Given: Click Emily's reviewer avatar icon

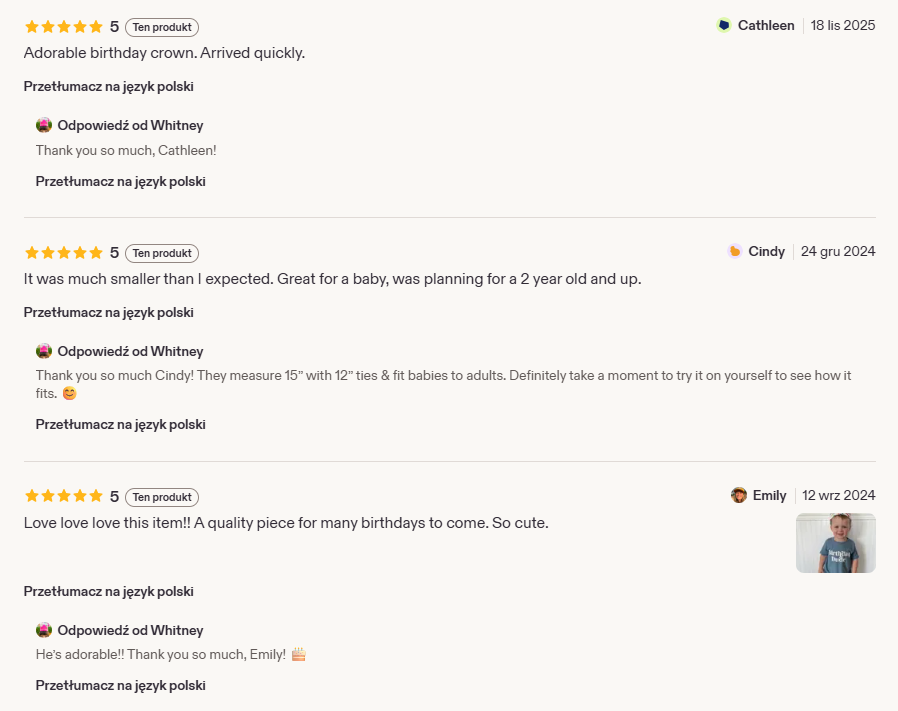Looking at the screenshot, I should (739, 496).
